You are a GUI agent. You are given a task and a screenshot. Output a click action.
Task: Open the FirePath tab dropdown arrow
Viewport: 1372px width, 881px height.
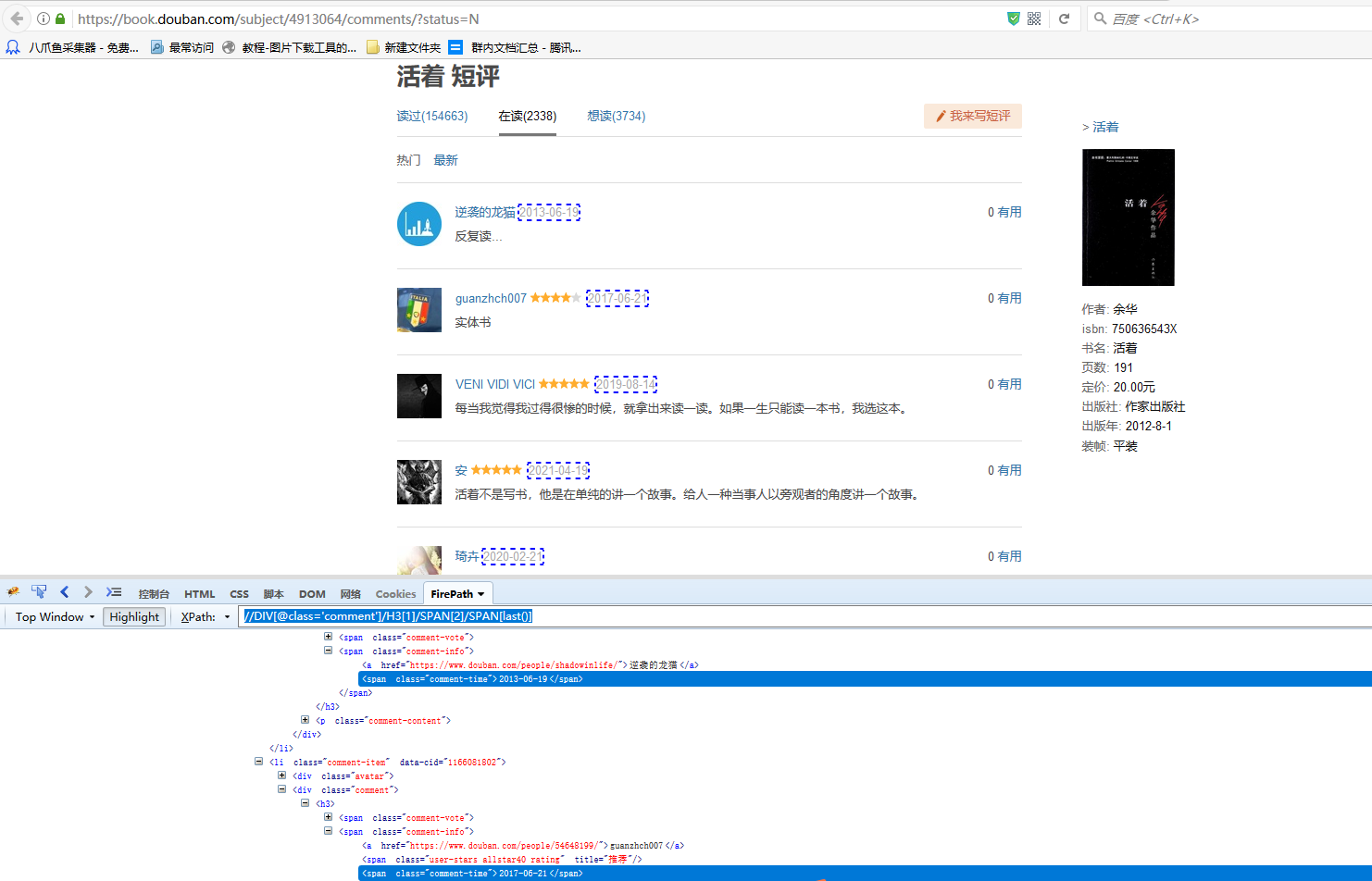(481, 594)
